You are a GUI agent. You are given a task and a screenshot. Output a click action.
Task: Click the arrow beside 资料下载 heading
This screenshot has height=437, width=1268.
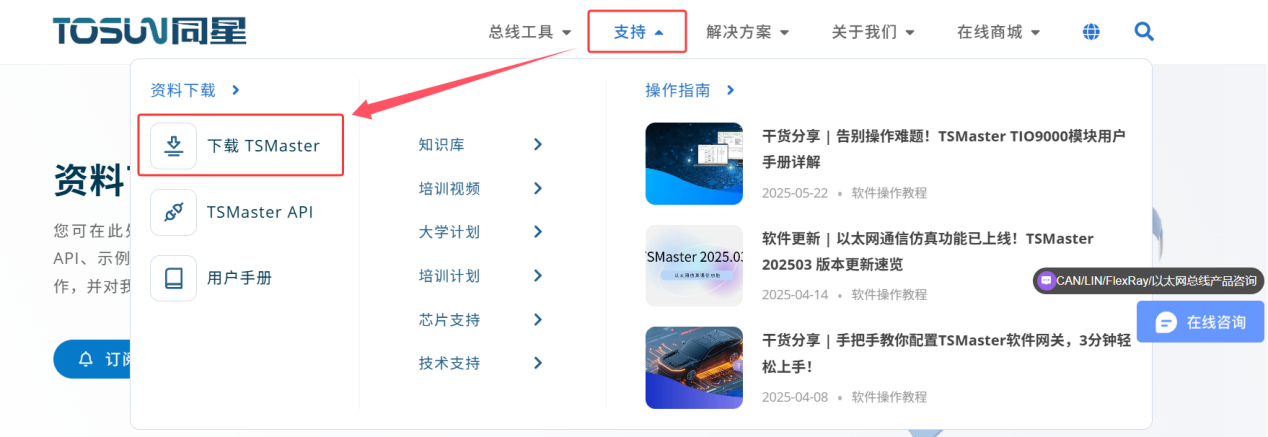pos(236,90)
